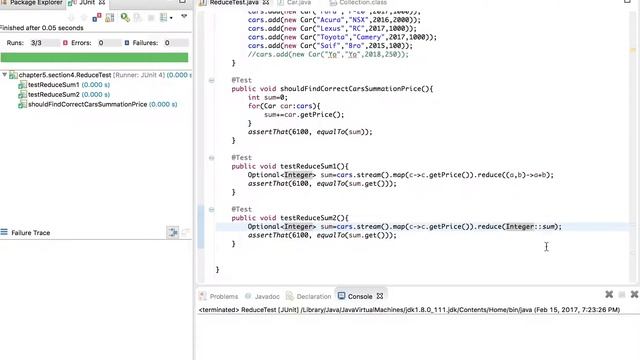This screenshot has height=360, width=640.
Task: Select shouldFindCorrectCarsSummationPrice test result
Action: coord(98,104)
